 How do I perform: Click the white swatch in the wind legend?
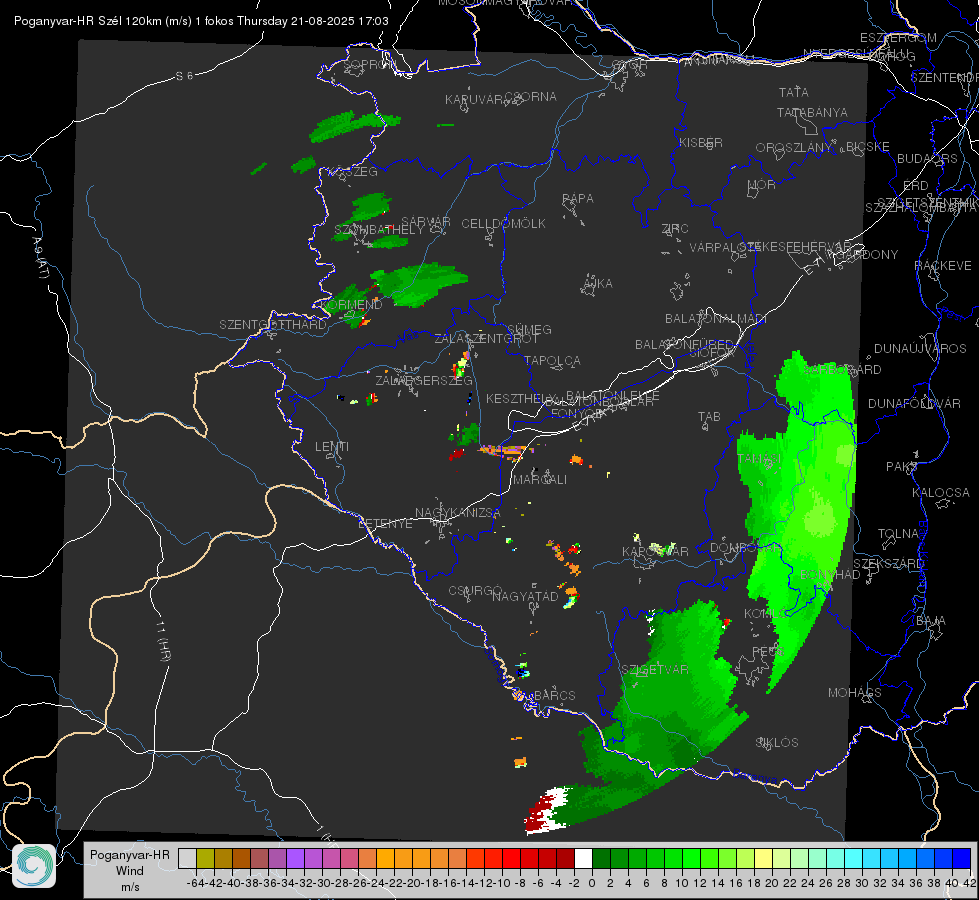[583, 858]
